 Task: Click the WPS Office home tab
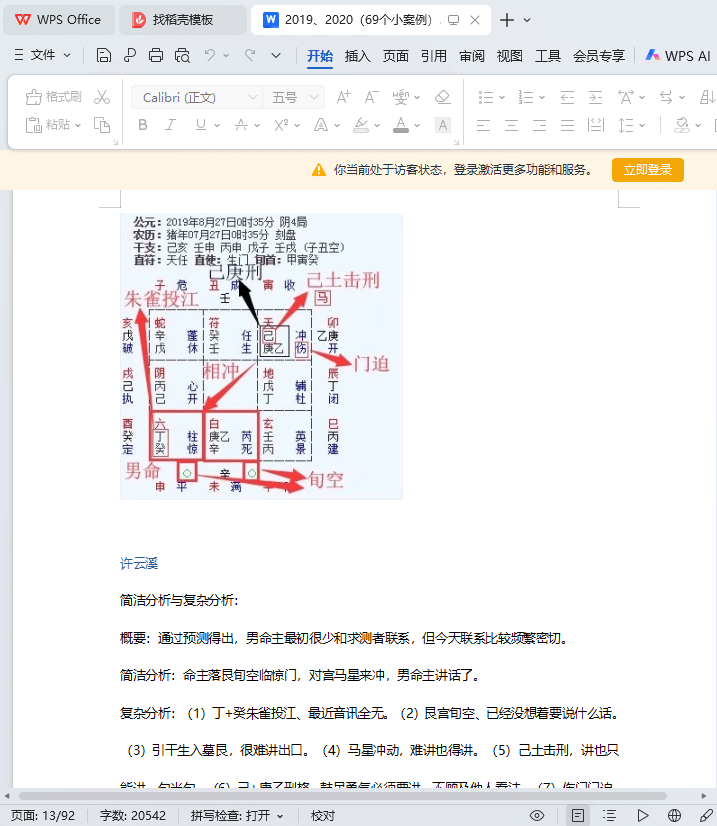click(x=58, y=20)
